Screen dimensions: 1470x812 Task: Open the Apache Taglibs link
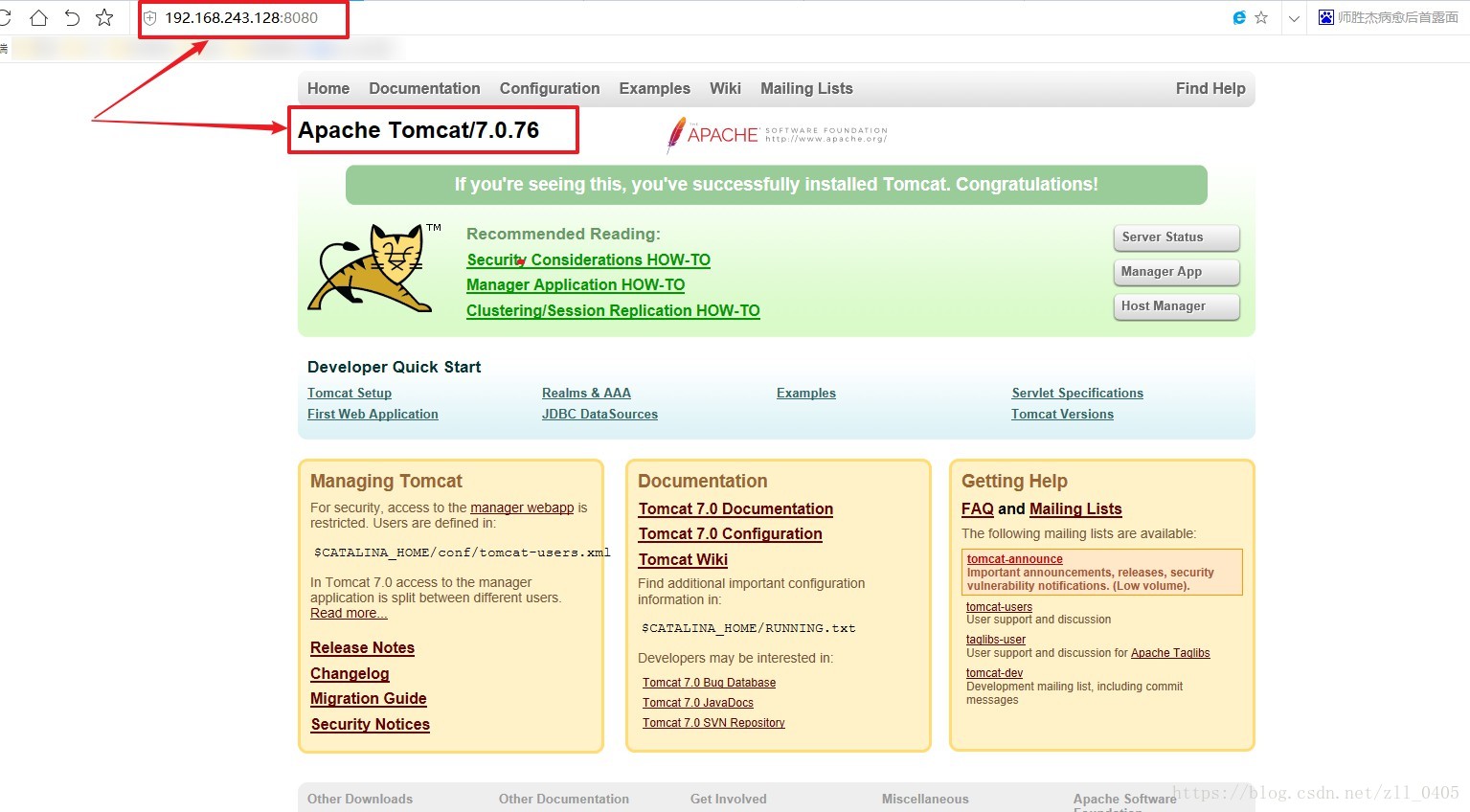(x=1170, y=653)
